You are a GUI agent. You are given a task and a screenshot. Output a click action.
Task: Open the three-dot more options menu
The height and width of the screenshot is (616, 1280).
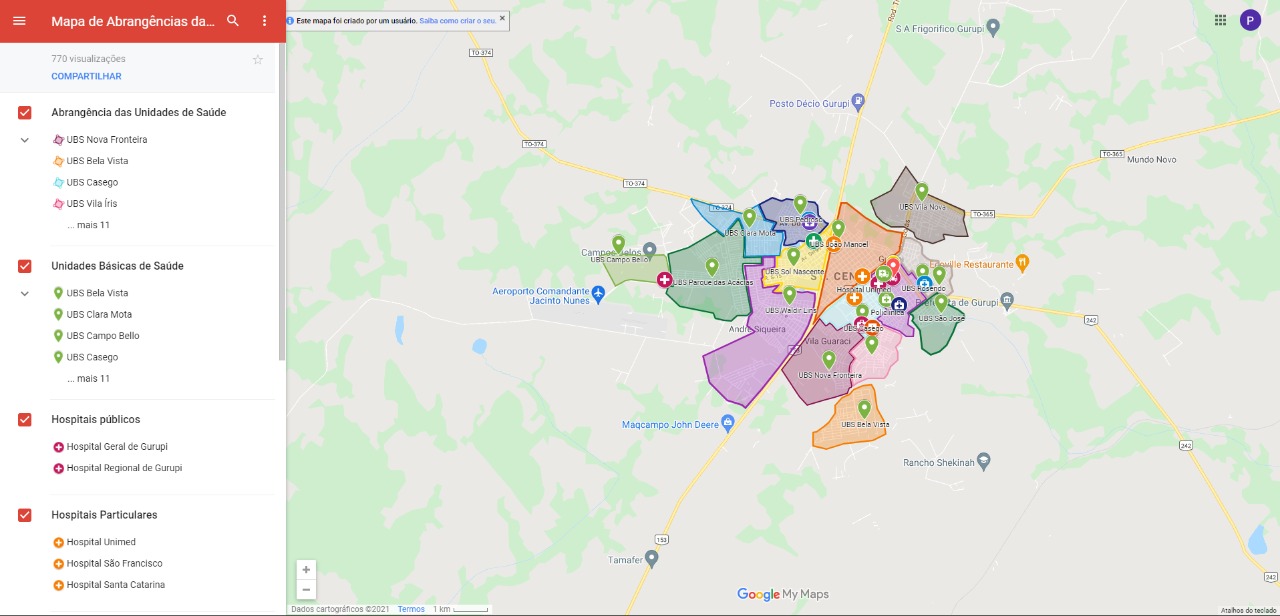pos(264,21)
